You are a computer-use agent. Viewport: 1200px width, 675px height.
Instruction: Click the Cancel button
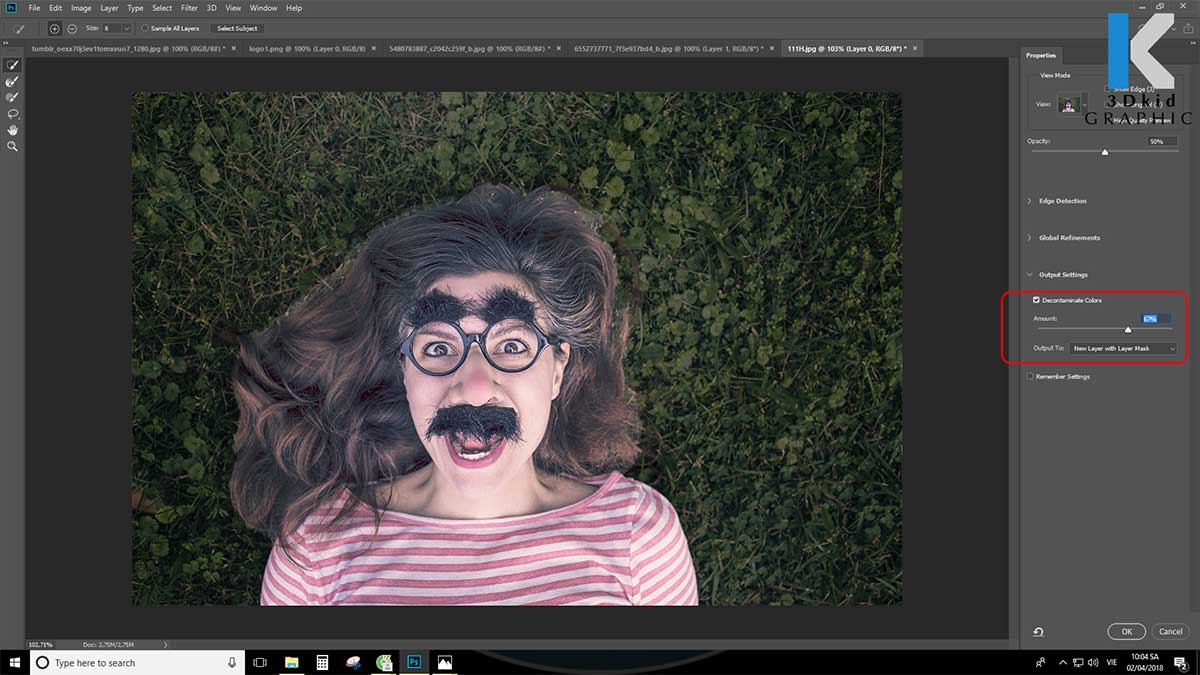click(x=1169, y=631)
